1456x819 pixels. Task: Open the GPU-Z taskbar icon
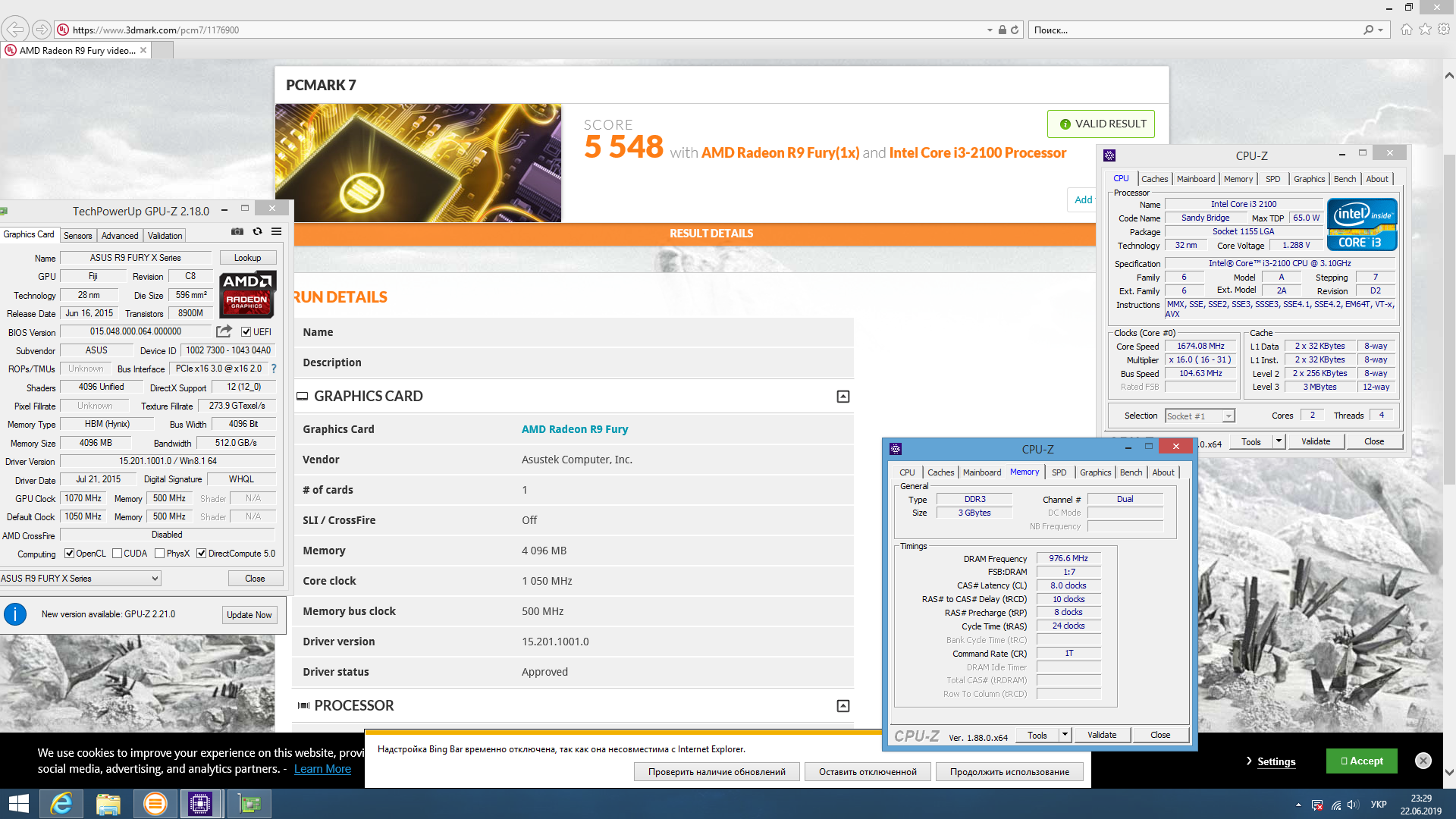coord(249,804)
